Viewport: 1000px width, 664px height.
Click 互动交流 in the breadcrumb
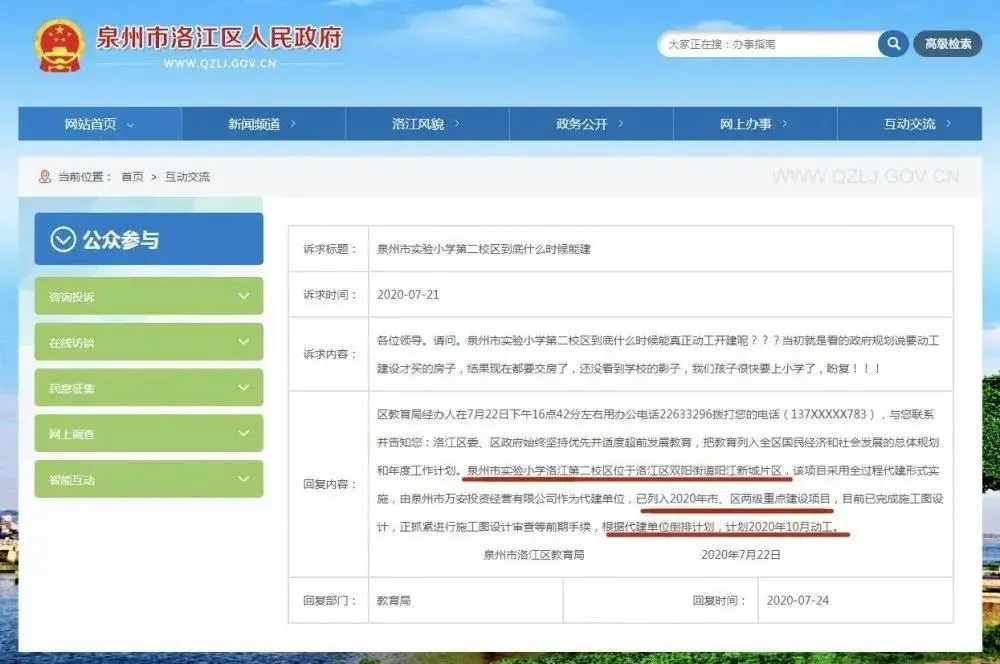[x=187, y=177]
